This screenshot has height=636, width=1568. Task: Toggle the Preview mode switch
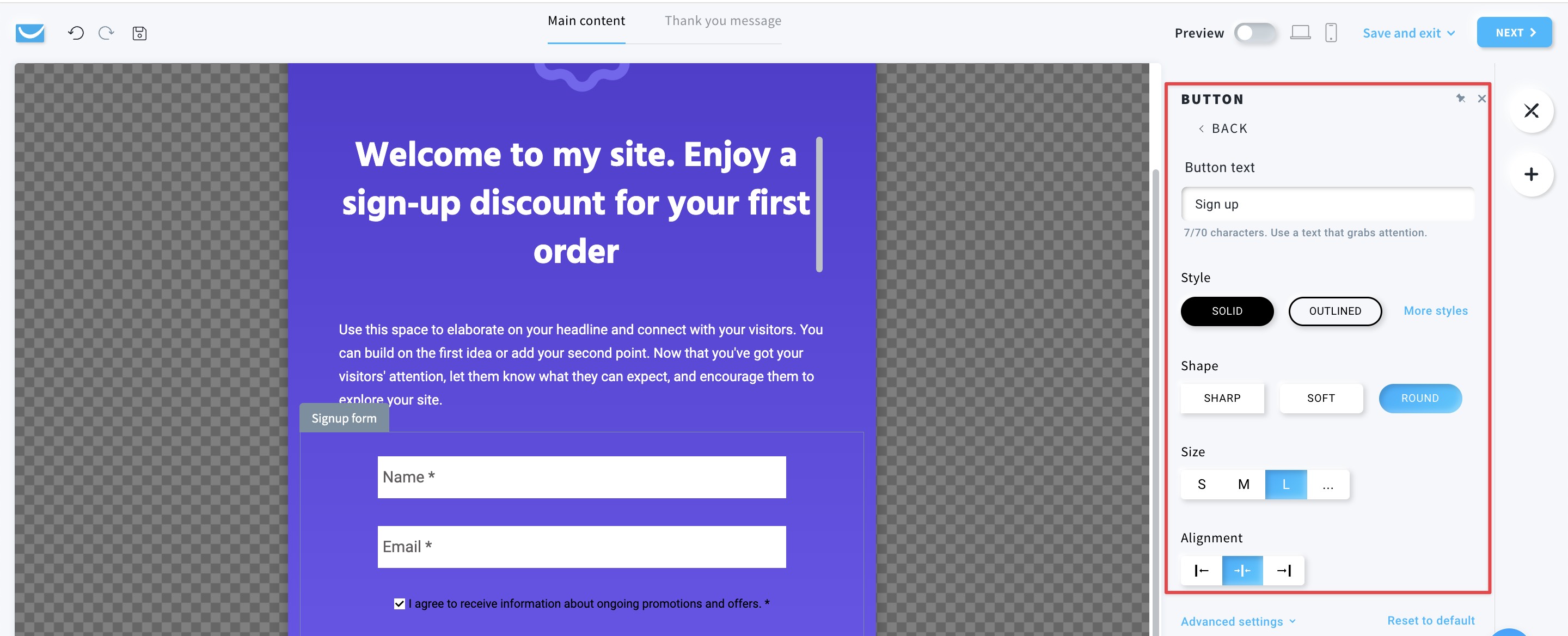[x=1254, y=32]
